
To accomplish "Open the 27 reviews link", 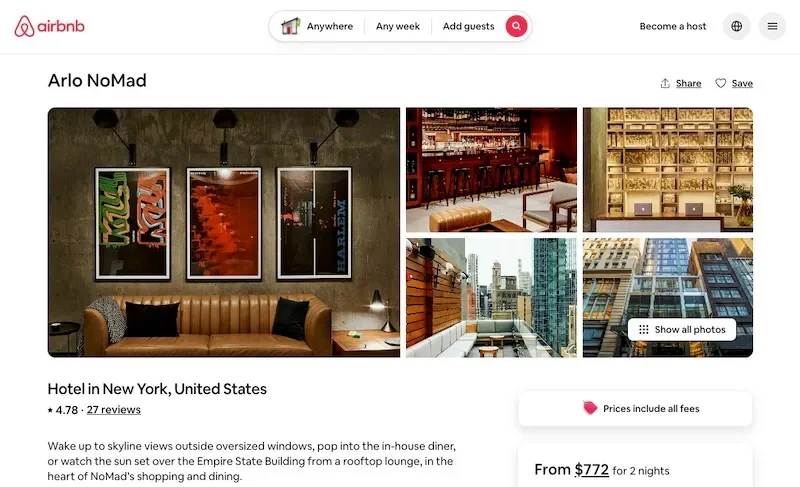I will pyautogui.click(x=114, y=409).
